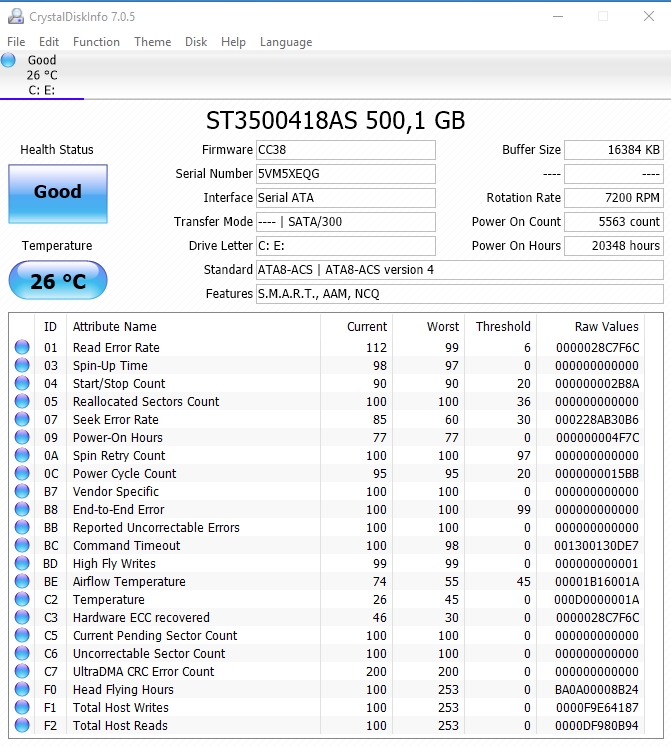Viewport: 671px width, 746px height.
Task: Click the Threshold column header
Action: coord(503,327)
